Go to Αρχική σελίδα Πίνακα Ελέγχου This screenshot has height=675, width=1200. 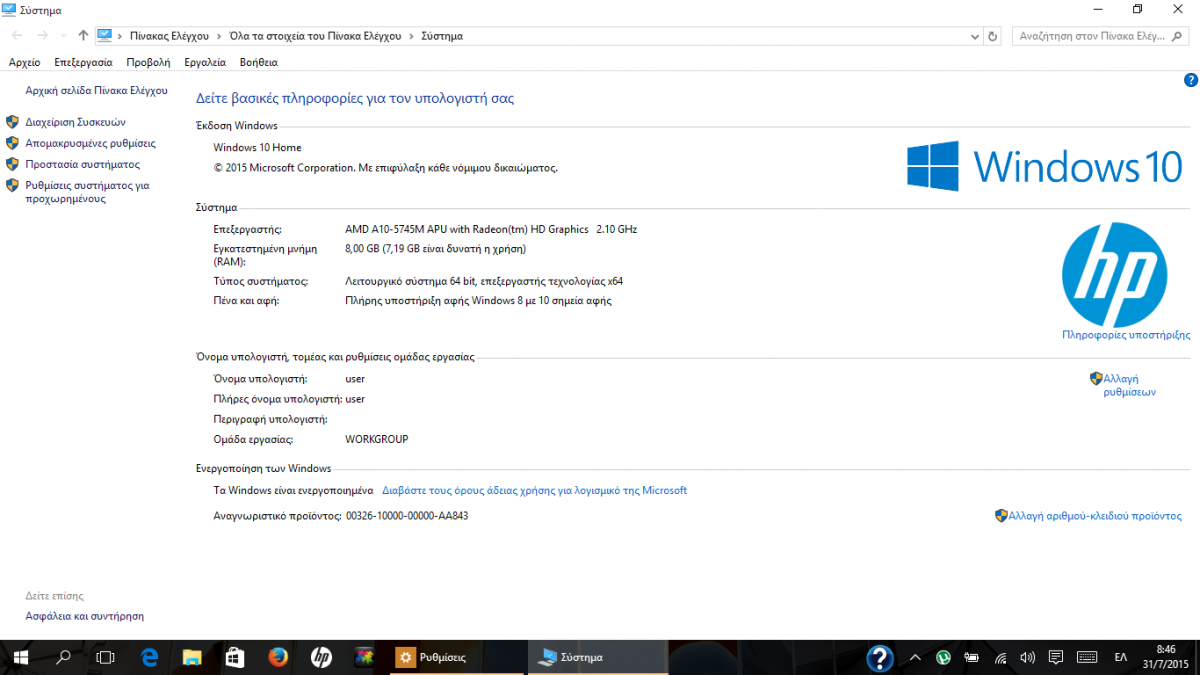[96, 90]
